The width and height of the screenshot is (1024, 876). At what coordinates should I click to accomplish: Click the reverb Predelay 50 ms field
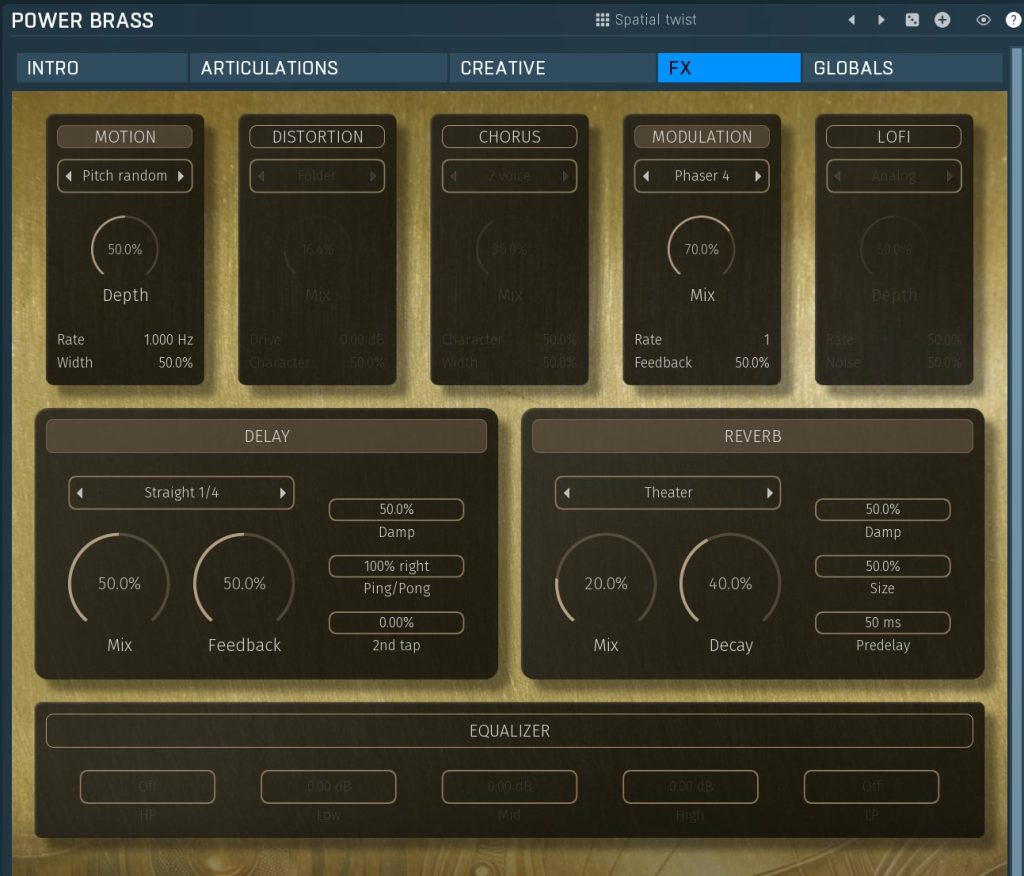(x=882, y=623)
